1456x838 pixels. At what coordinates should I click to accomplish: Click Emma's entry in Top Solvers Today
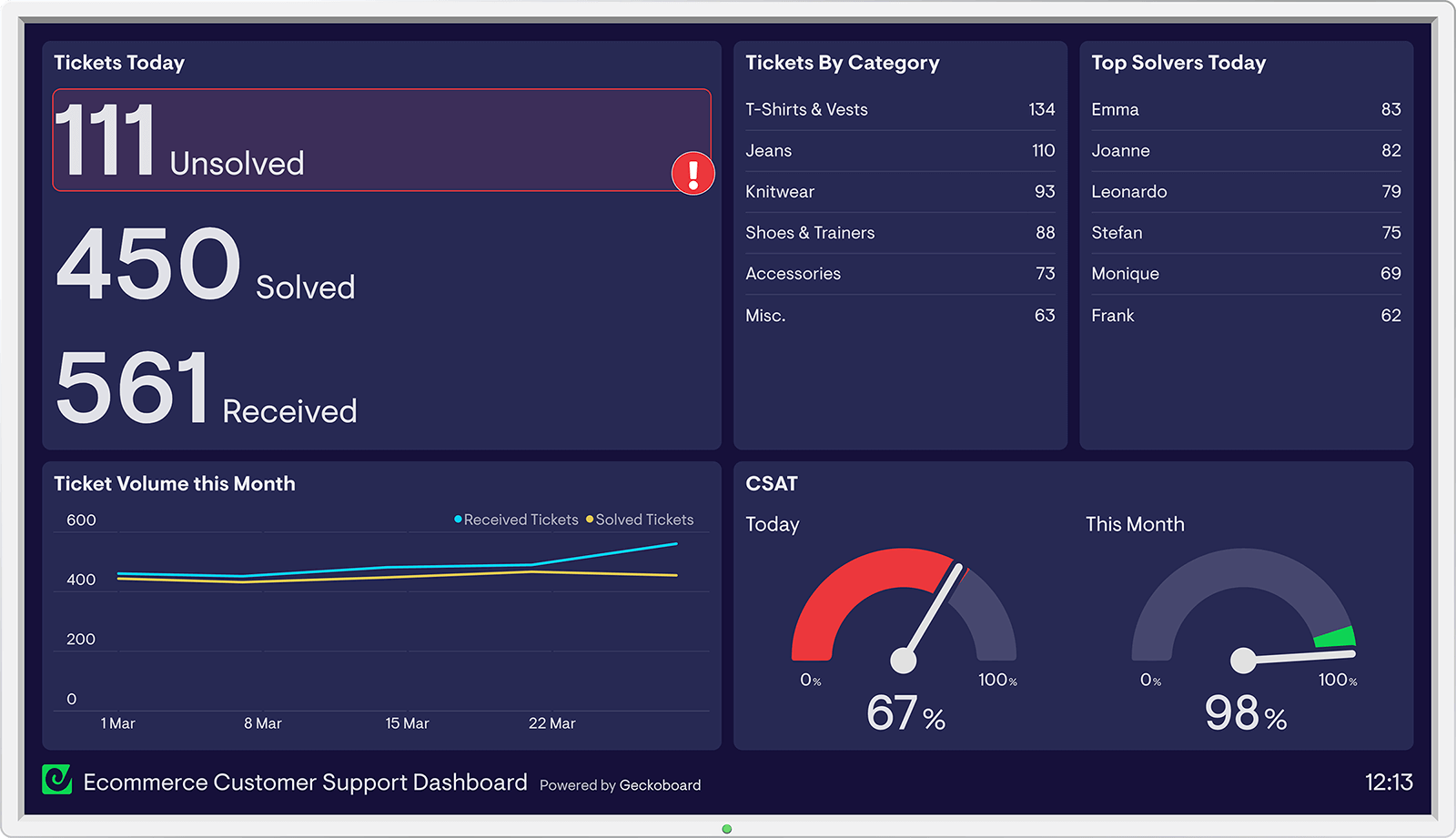point(1245,109)
